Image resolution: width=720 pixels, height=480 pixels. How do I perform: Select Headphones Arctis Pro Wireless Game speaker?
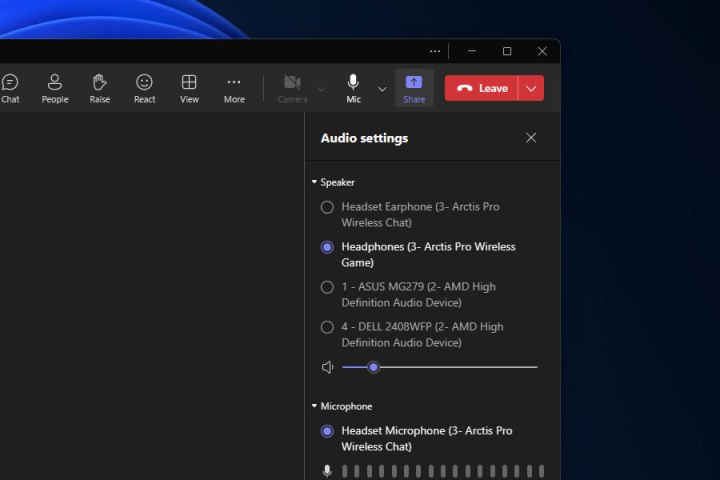pyautogui.click(x=327, y=247)
